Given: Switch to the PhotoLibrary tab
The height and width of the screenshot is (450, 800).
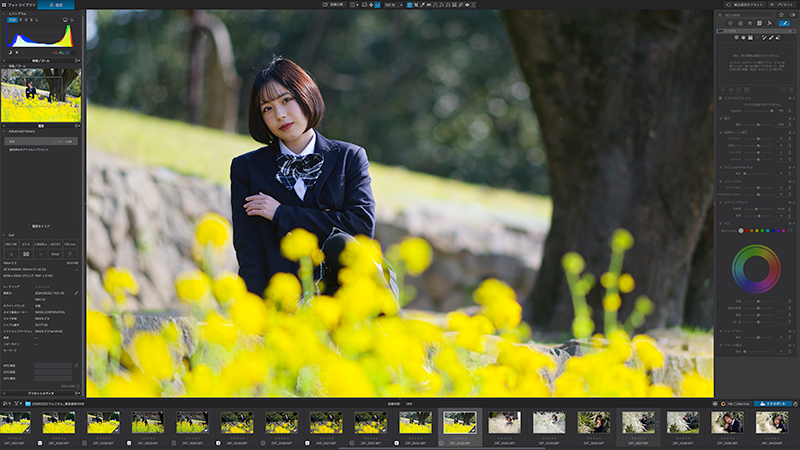Looking at the screenshot, I should pos(19,5).
